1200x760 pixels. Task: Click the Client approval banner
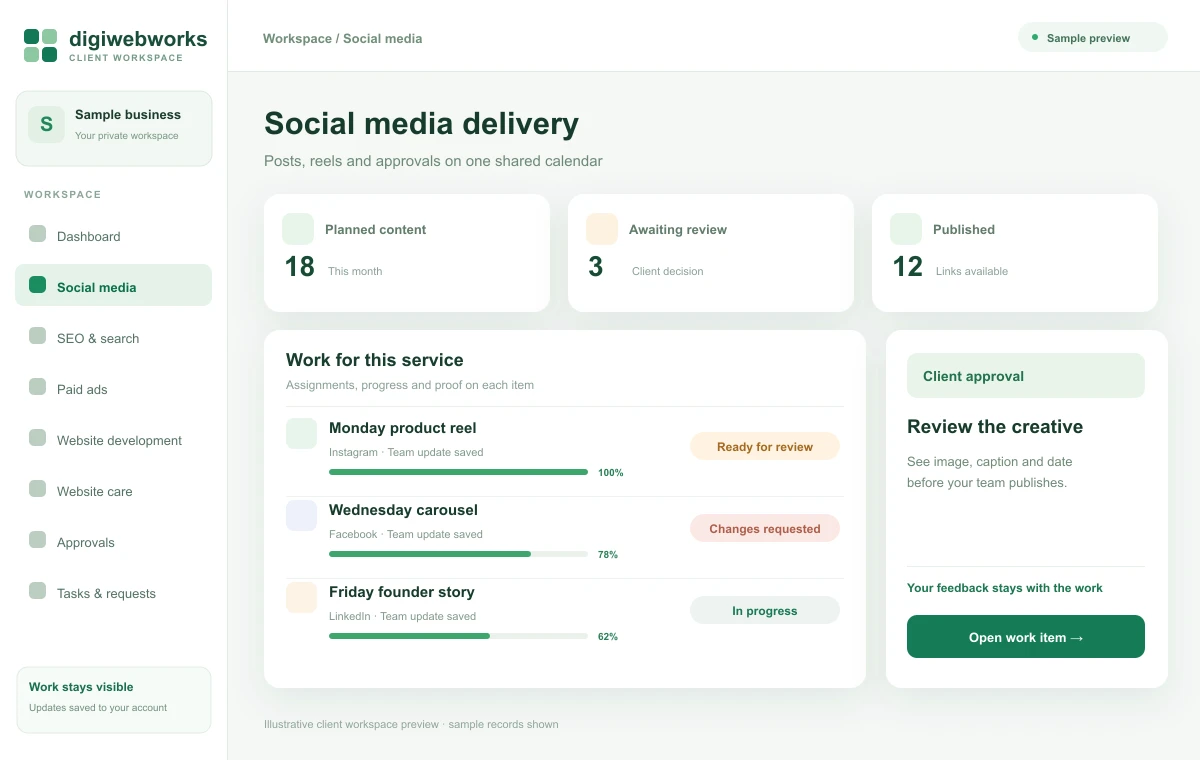click(x=1026, y=376)
